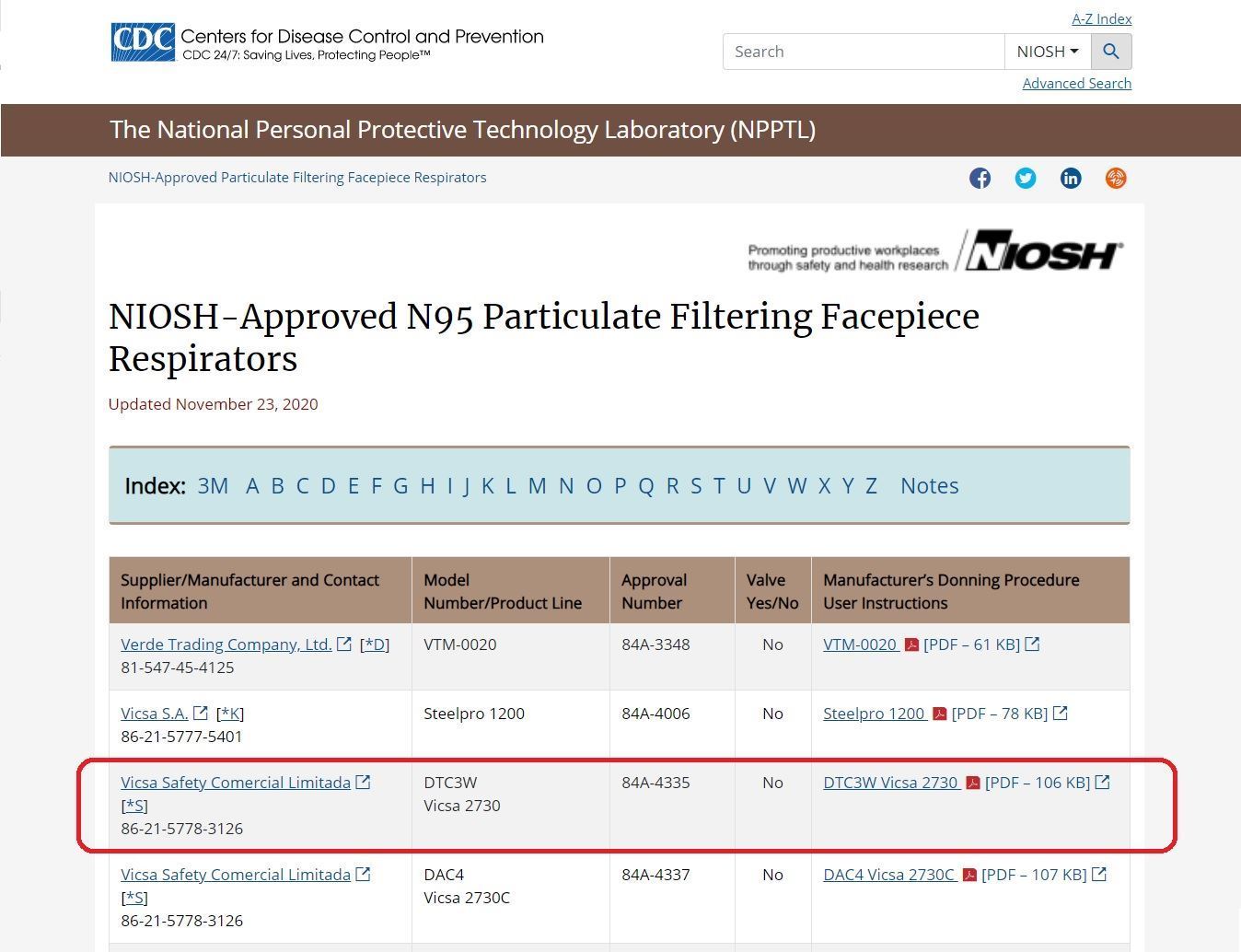Jump to index letter G
The width and height of the screenshot is (1241, 952).
point(400,486)
